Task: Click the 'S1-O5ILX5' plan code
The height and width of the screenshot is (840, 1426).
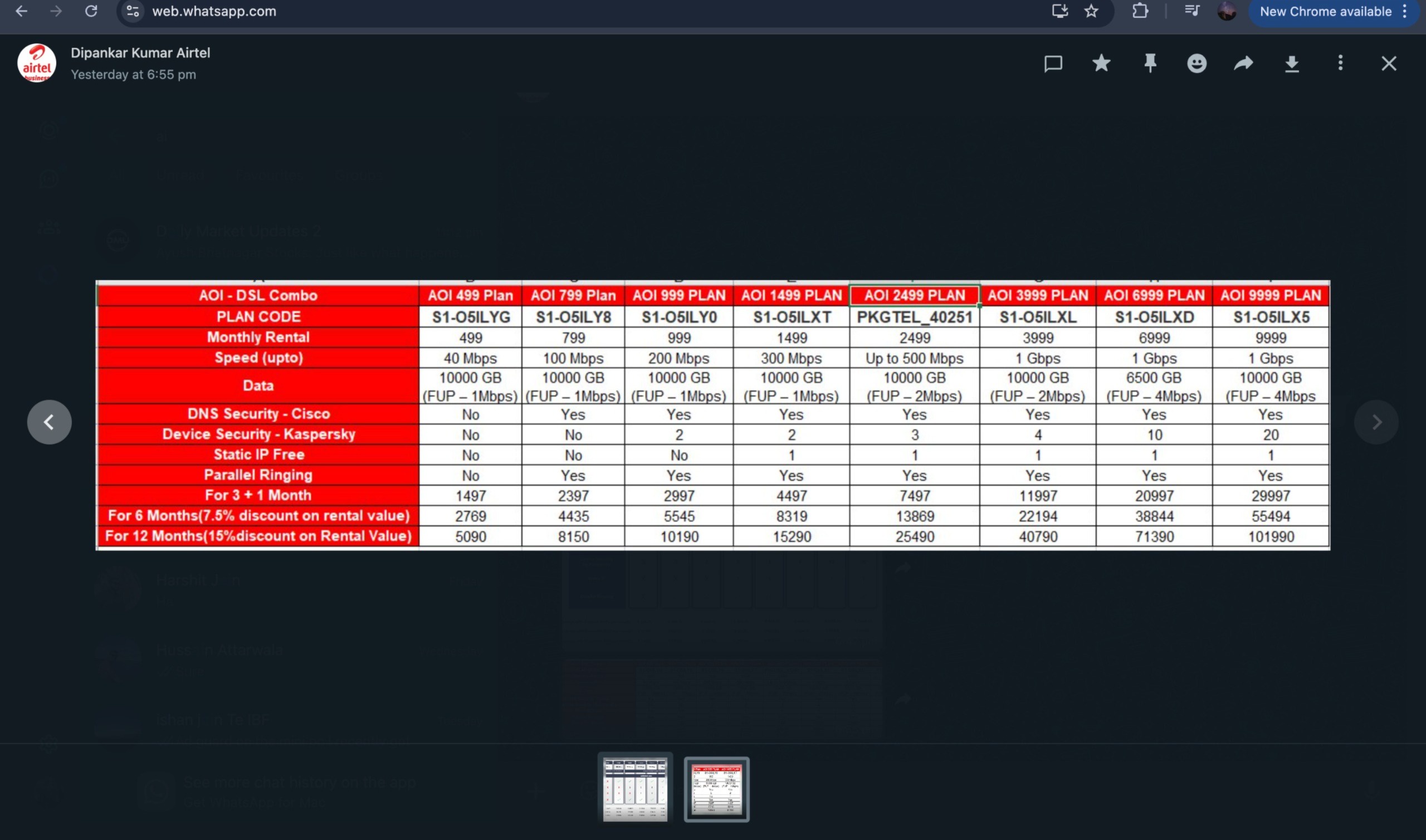Action: tap(1271, 317)
